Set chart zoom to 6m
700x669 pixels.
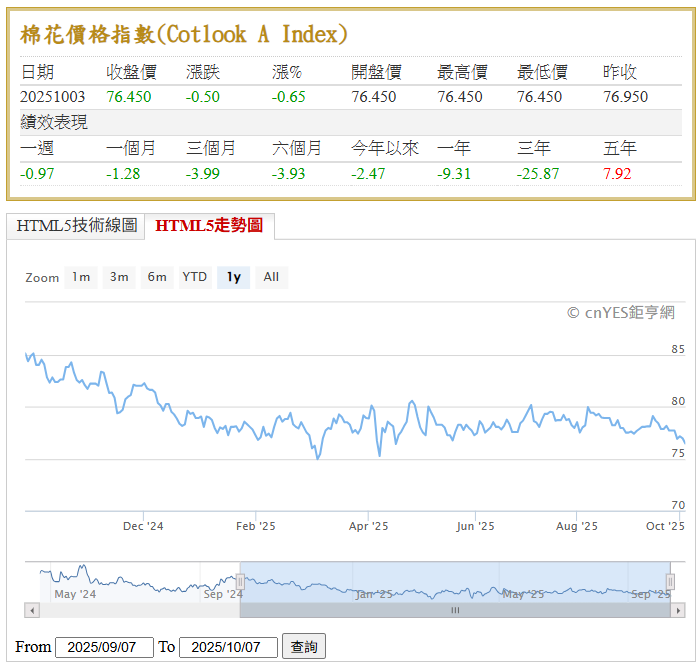coord(157,277)
